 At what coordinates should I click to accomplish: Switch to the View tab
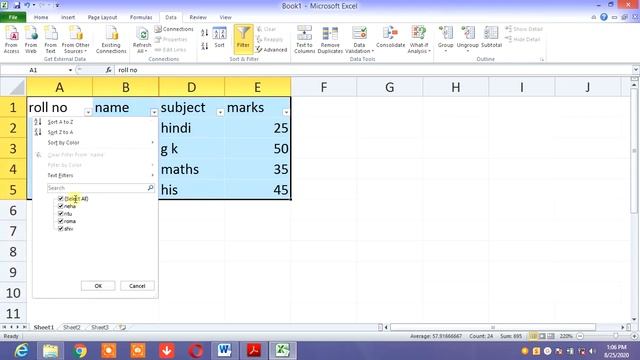coord(225,17)
